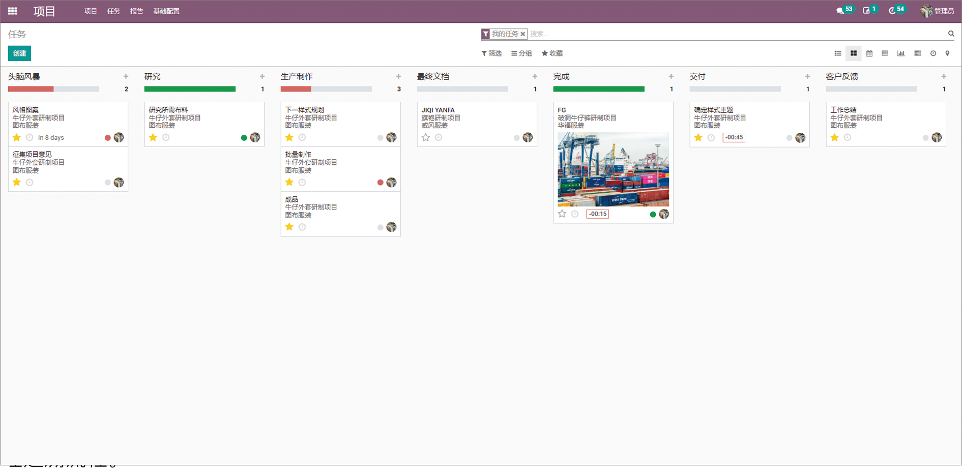The width and height of the screenshot is (962, 471).
Task: Toggle the star on JIQI YANFA task
Action: click(x=425, y=138)
